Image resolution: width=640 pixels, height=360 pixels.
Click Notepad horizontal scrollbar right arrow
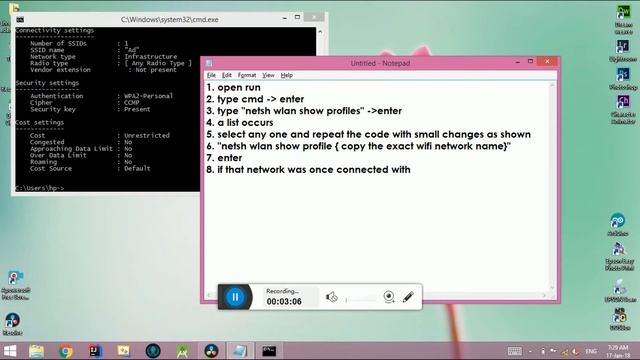point(544,295)
